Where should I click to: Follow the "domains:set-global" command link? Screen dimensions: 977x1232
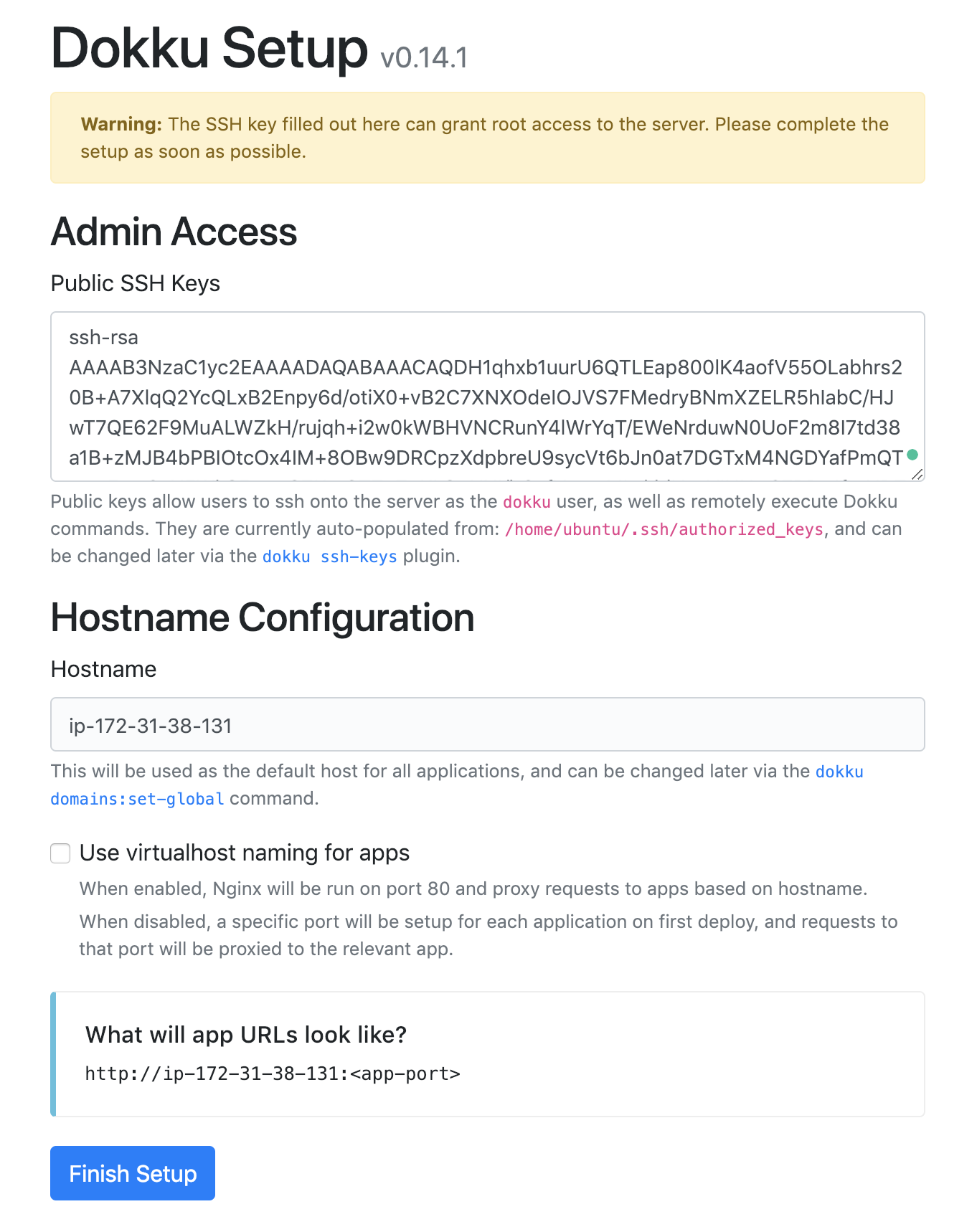point(137,799)
